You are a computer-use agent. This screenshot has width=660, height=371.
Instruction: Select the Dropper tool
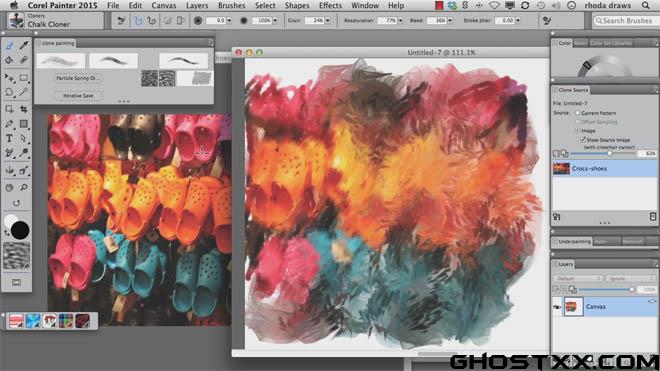[x=24, y=45]
